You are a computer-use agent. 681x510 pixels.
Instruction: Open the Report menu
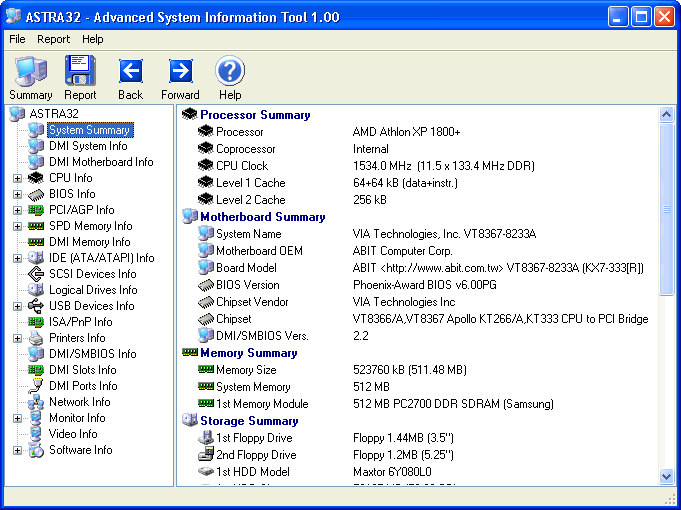tap(53, 39)
